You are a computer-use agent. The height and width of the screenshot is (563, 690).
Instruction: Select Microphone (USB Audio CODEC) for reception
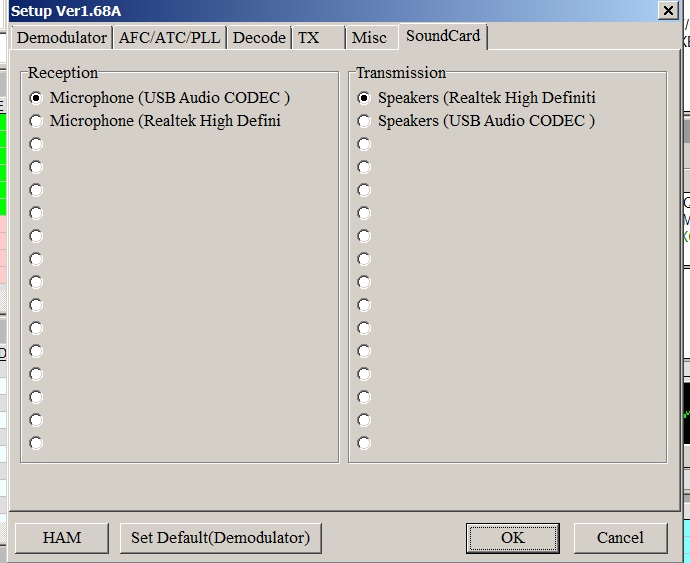36,98
